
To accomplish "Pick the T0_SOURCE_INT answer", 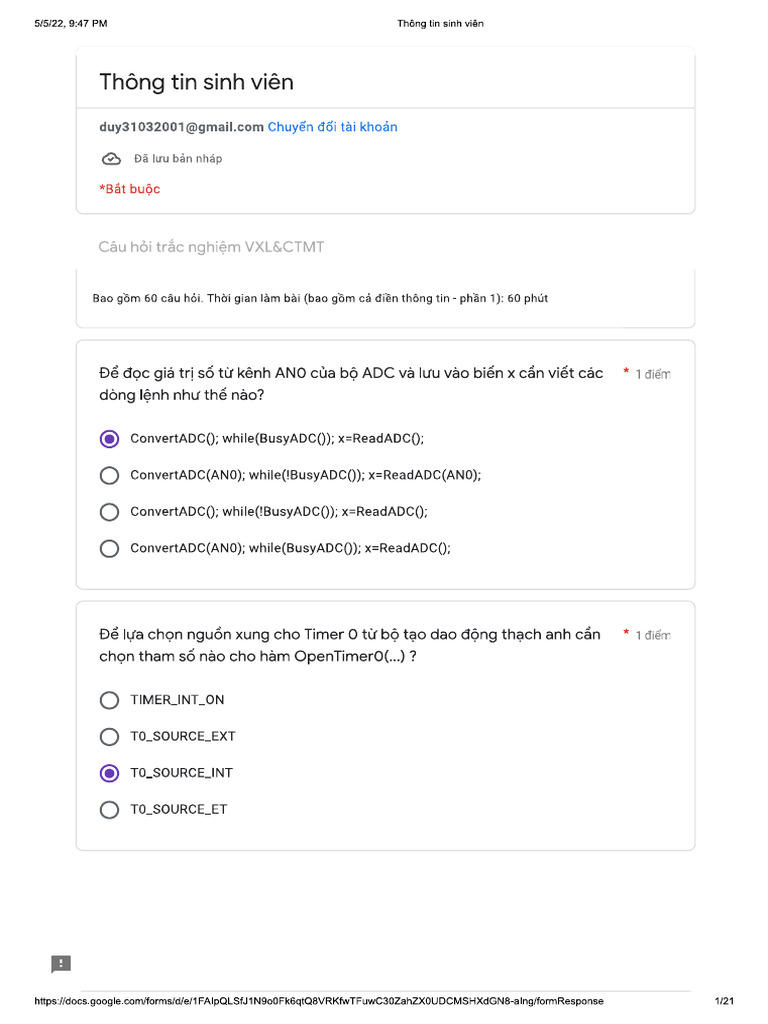I will pyautogui.click(x=110, y=773).
